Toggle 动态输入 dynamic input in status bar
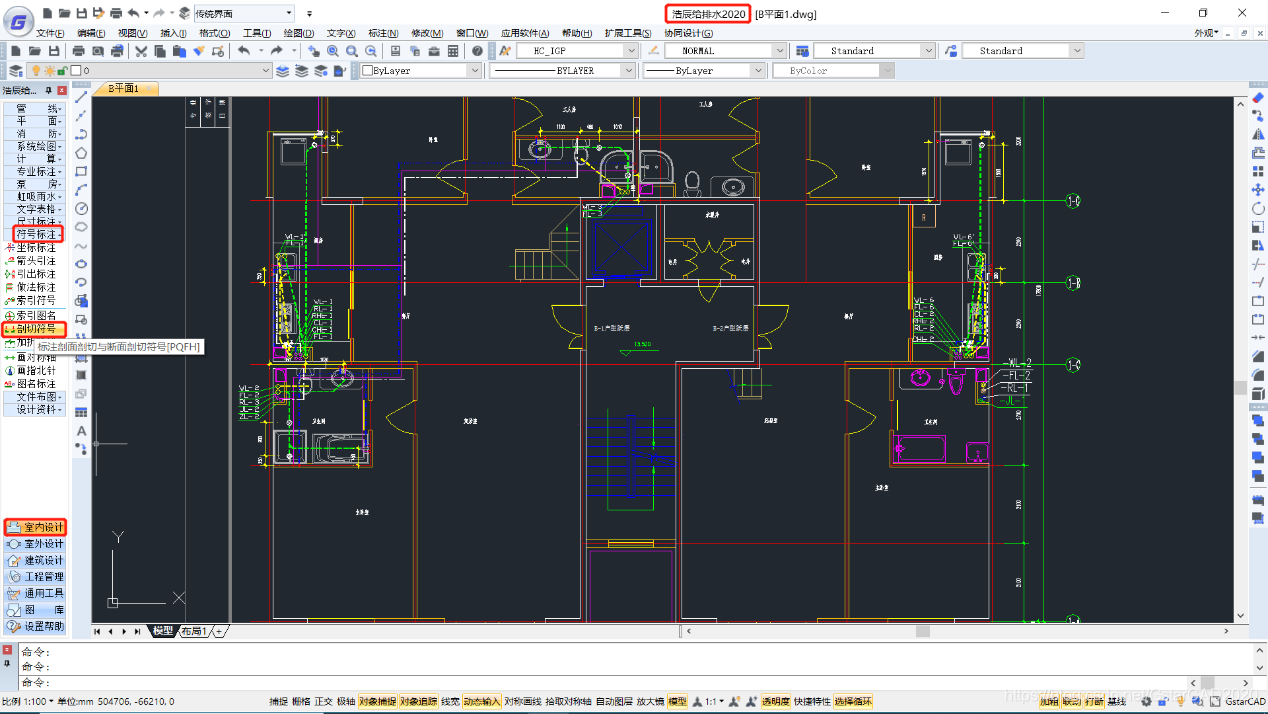Viewport: 1268px width, 714px height. (x=482, y=702)
